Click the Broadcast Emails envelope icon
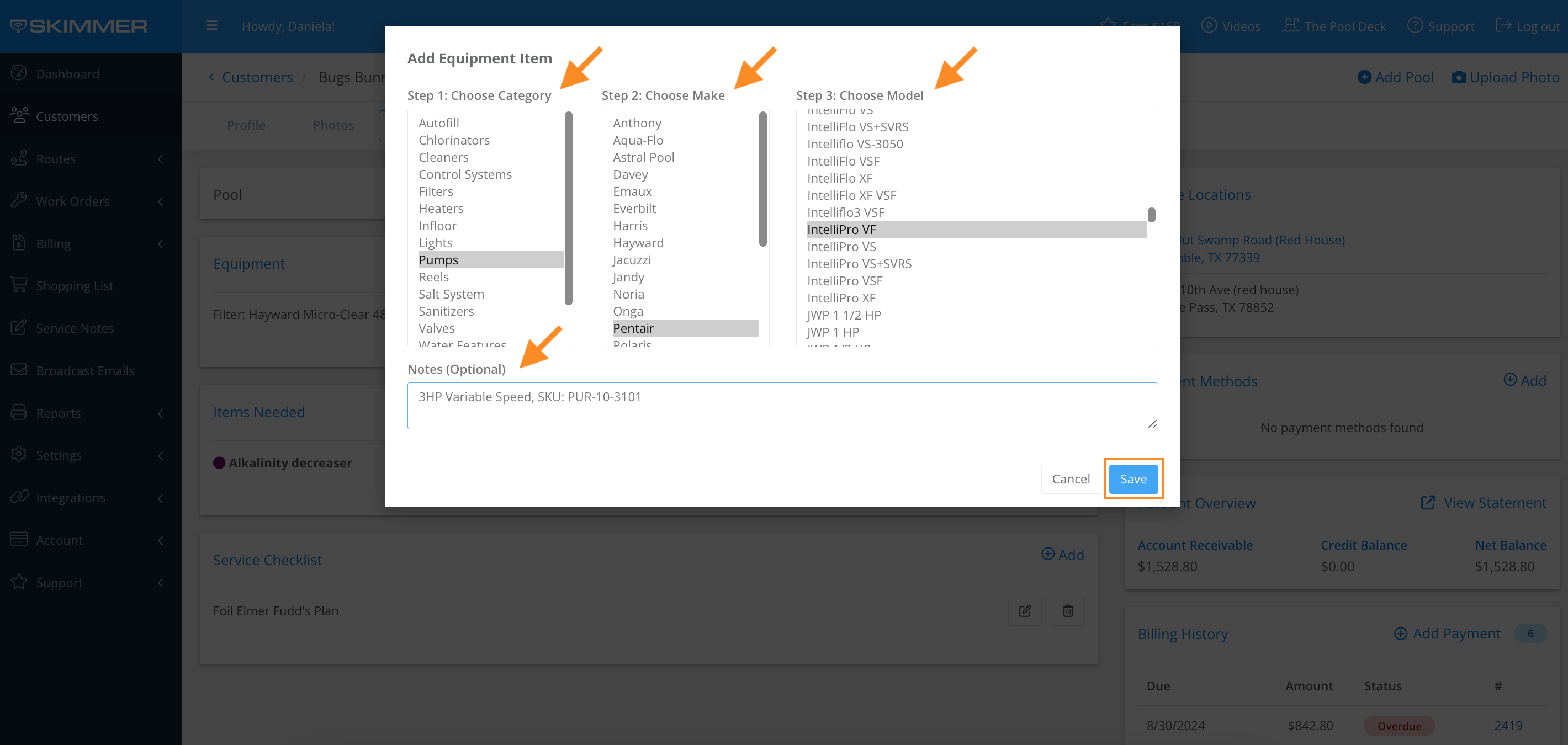The height and width of the screenshot is (745, 1568). coord(19,370)
